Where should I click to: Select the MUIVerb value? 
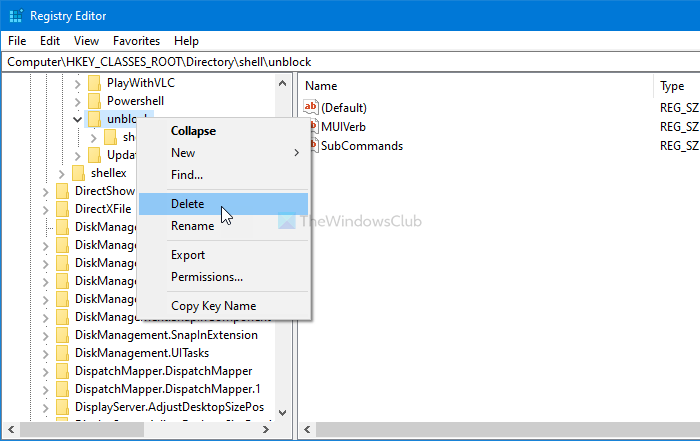[x=343, y=127]
